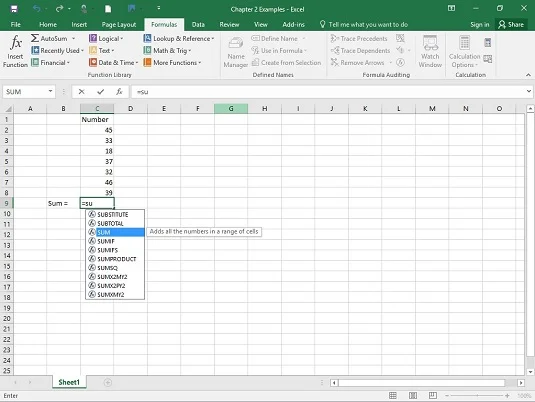
Task: Open the Name Box dropdown arrow
Action: click(x=50, y=91)
